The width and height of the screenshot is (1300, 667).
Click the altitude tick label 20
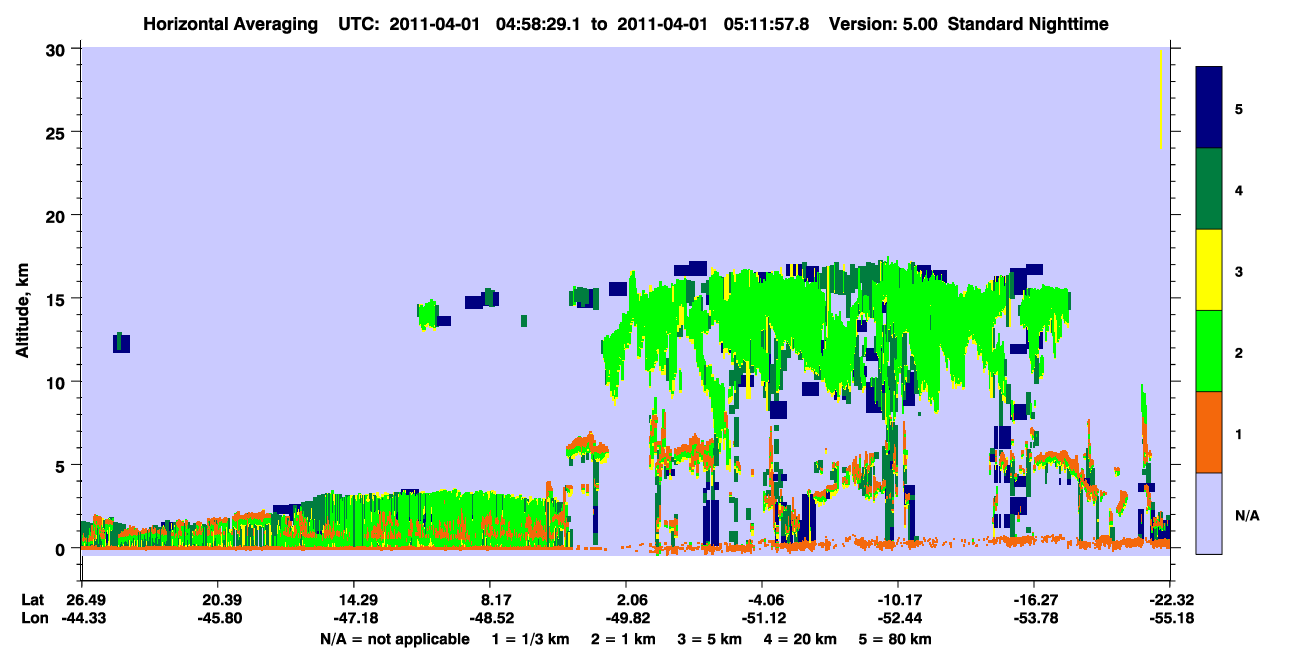pyautogui.click(x=57, y=215)
